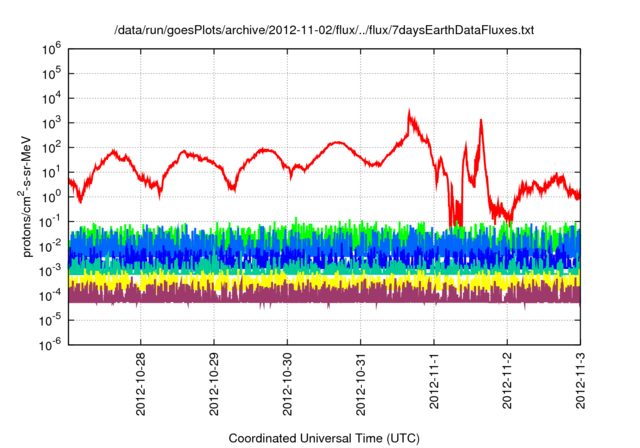640x448 pixels.
Task: Select the 2012-11-3 date tick label
Action: point(580,381)
